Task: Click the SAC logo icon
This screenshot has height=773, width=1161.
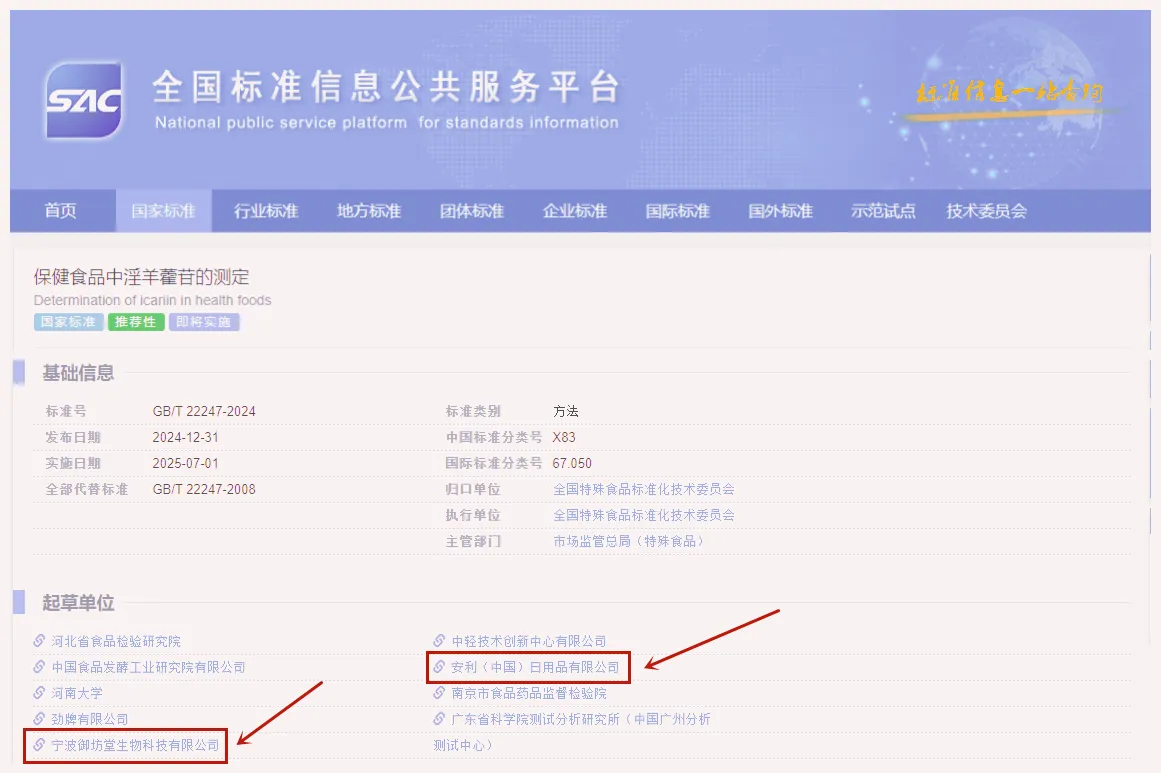Action: pyautogui.click(x=84, y=100)
